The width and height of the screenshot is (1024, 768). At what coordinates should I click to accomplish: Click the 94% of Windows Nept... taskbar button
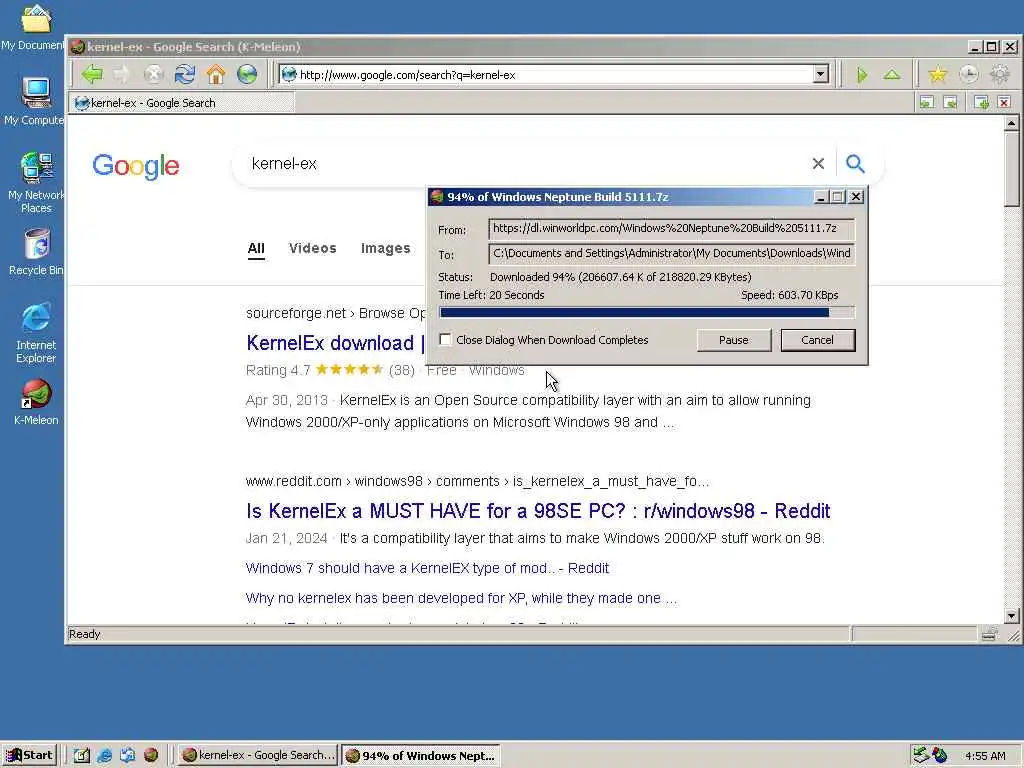[421, 755]
